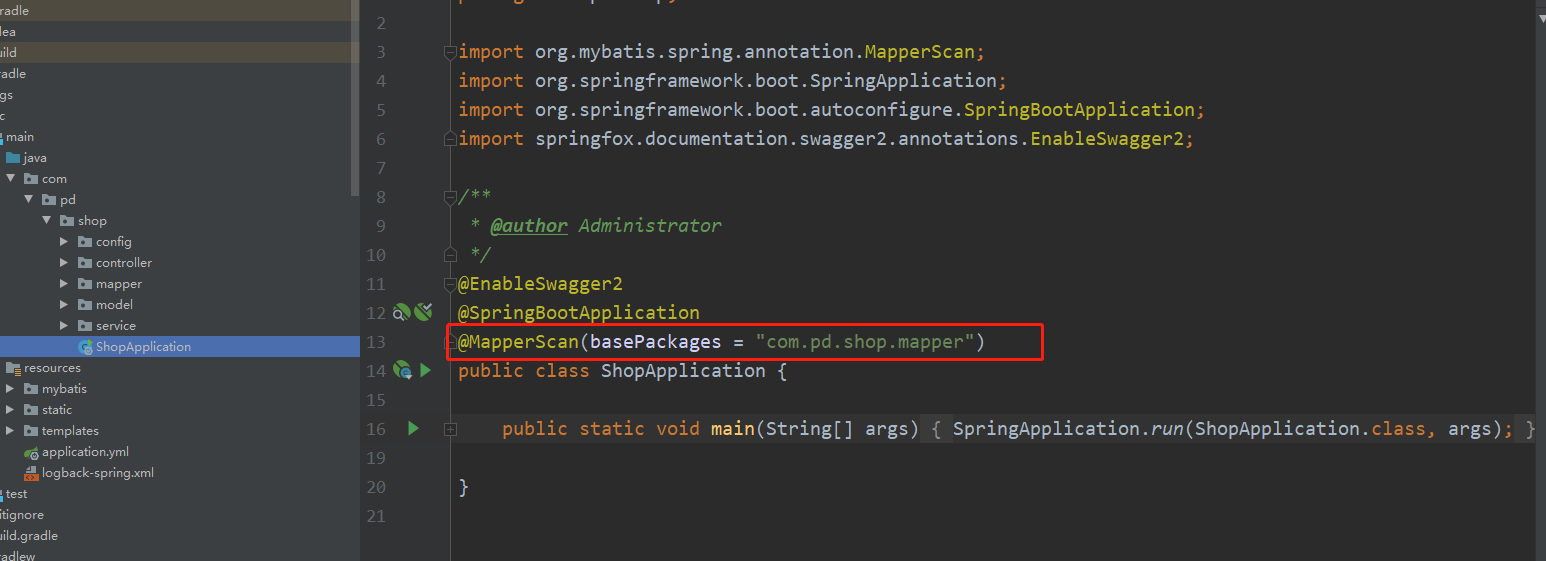Click MapperScan in the line 3 import
The width and height of the screenshot is (1546, 561).
pos(920,51)
